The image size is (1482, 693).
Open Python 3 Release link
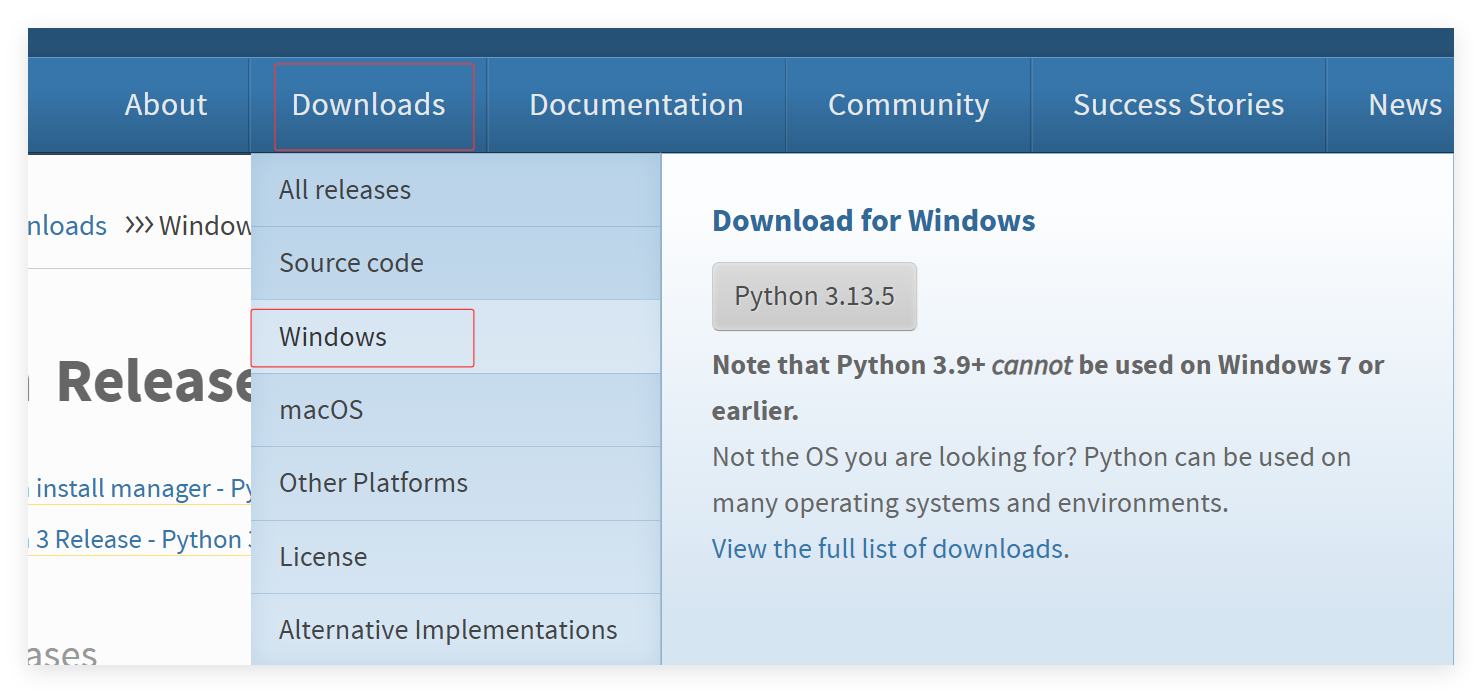pyautogui.click(x=140, y=540)
